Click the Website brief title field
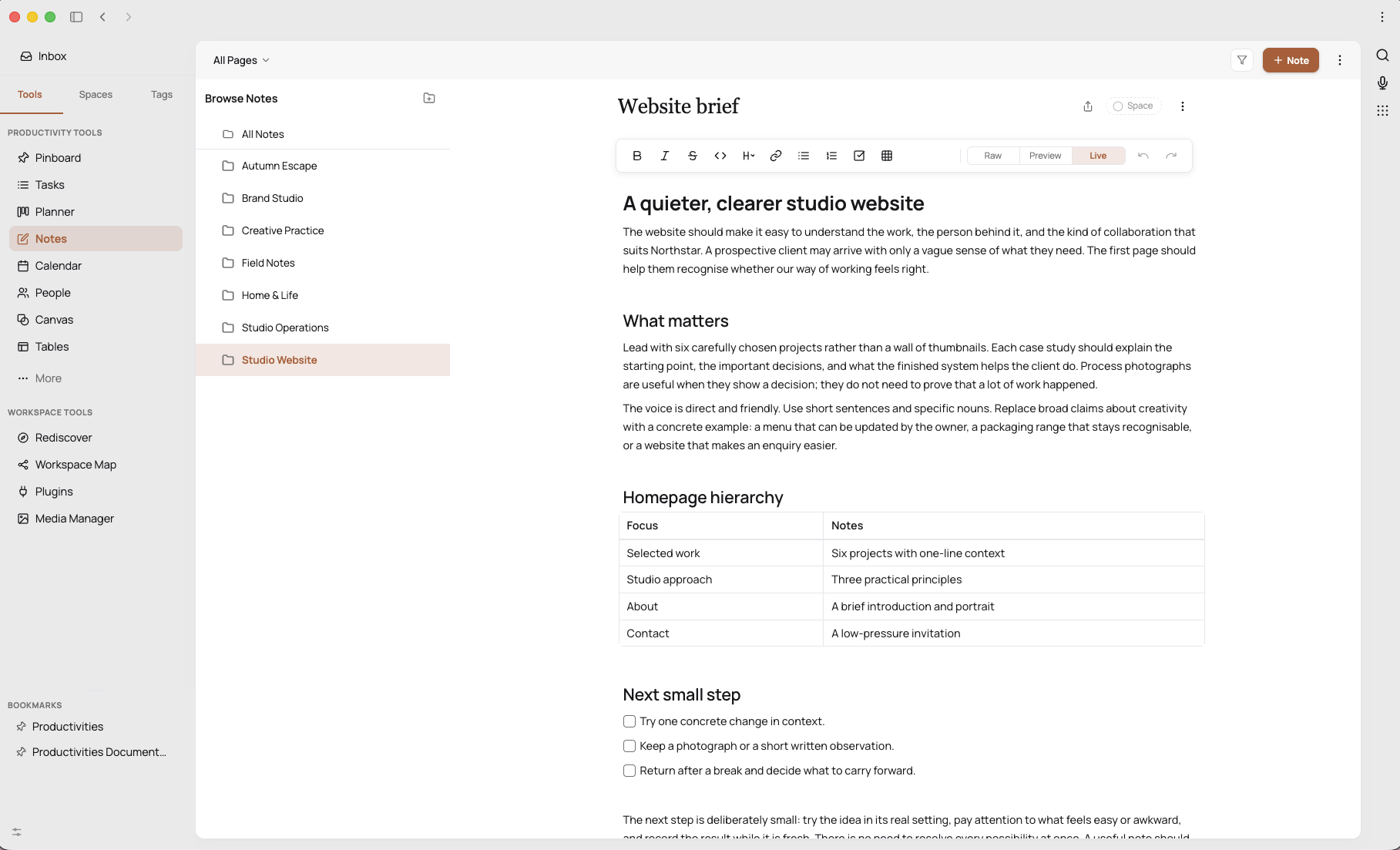 coord(678,106)
